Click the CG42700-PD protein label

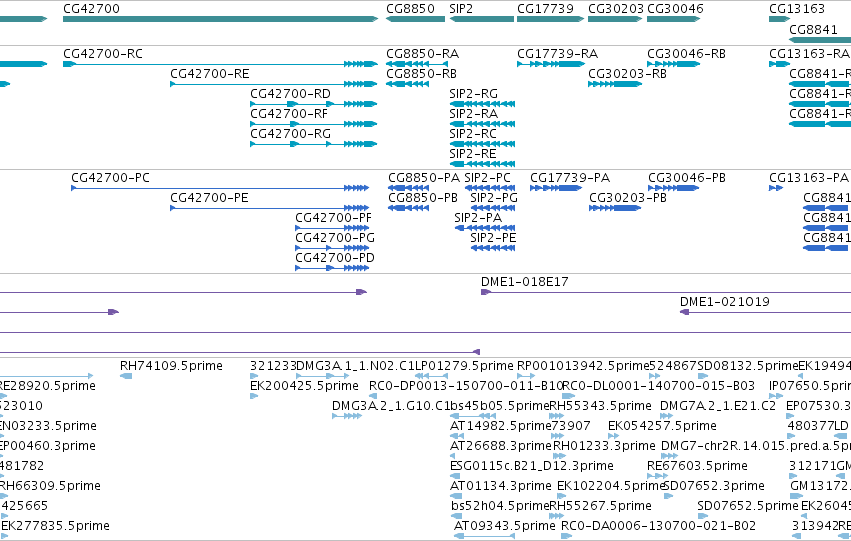335,258
